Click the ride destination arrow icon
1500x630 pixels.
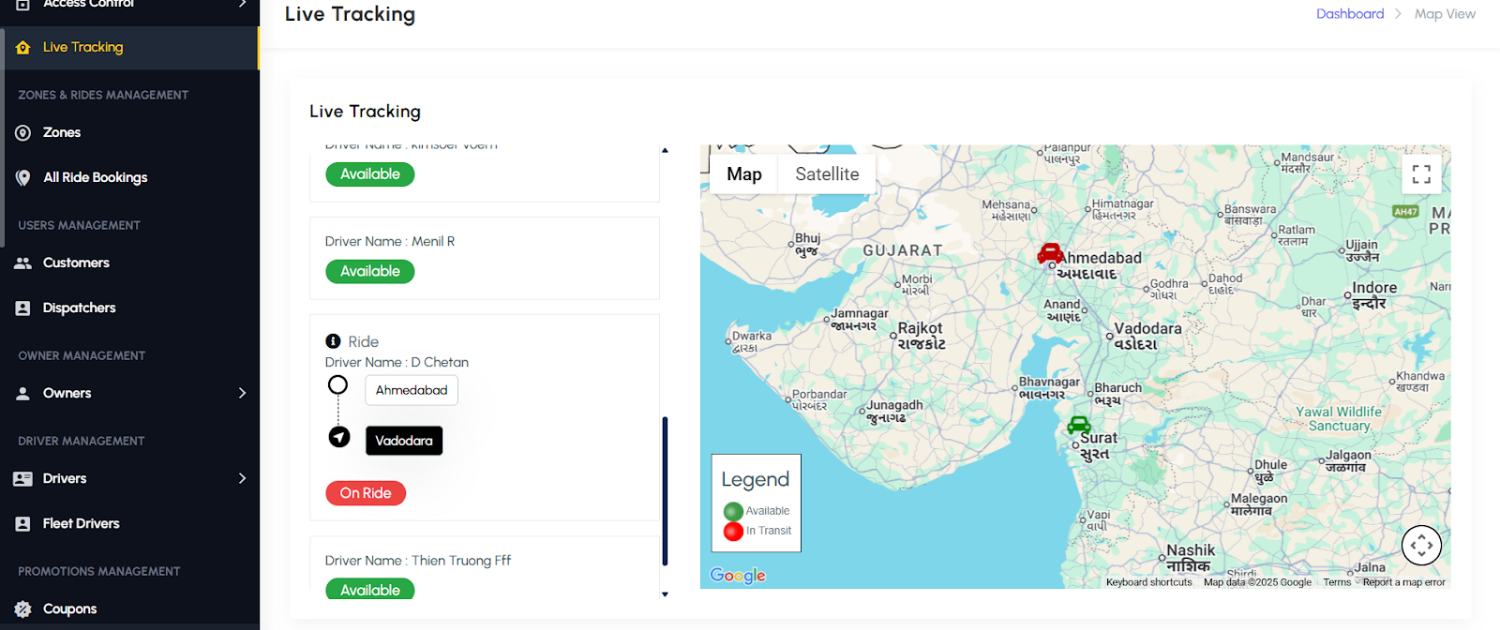tap(339, 437)
